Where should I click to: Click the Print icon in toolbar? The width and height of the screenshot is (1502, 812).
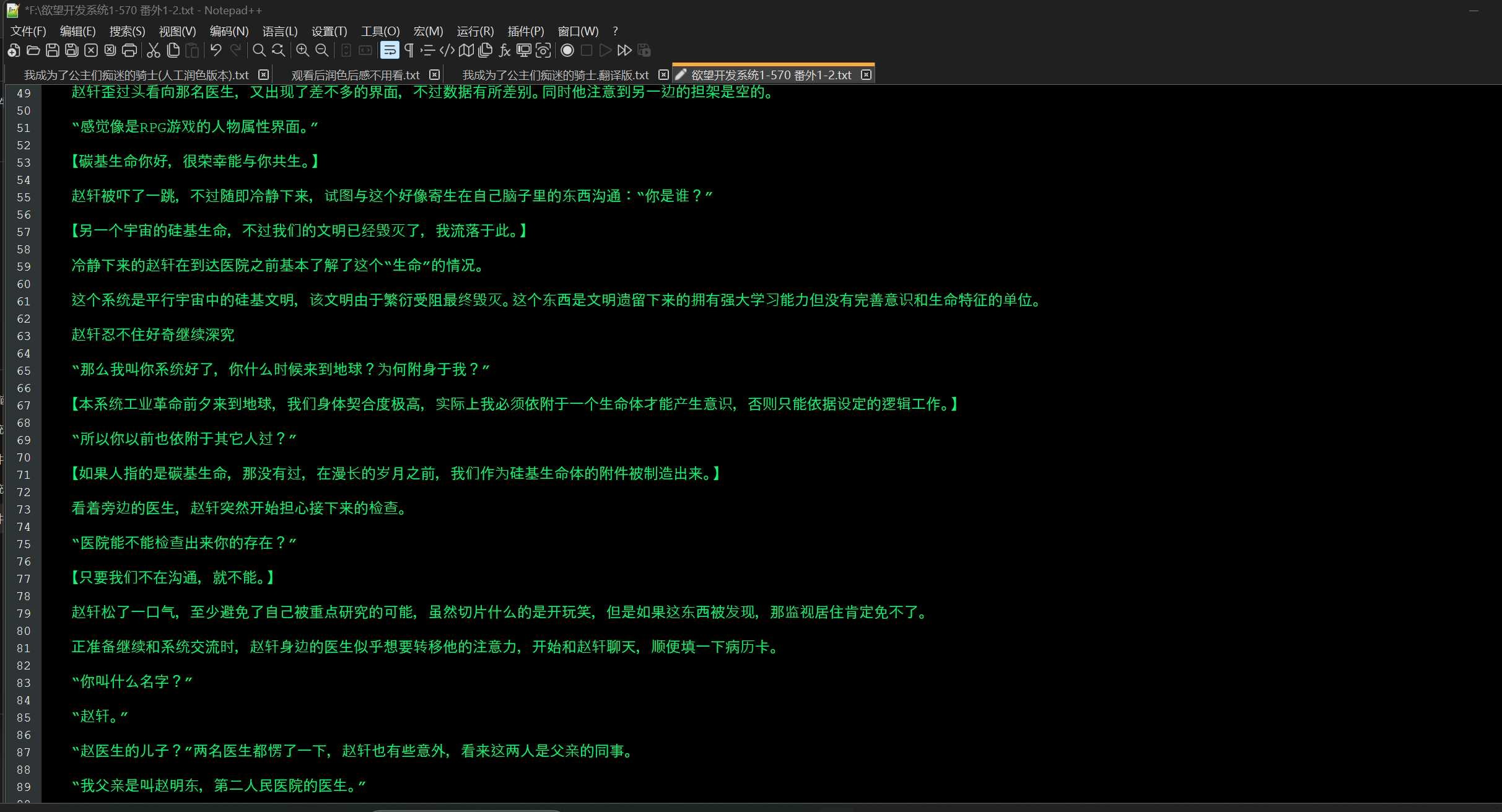[129, 51]
